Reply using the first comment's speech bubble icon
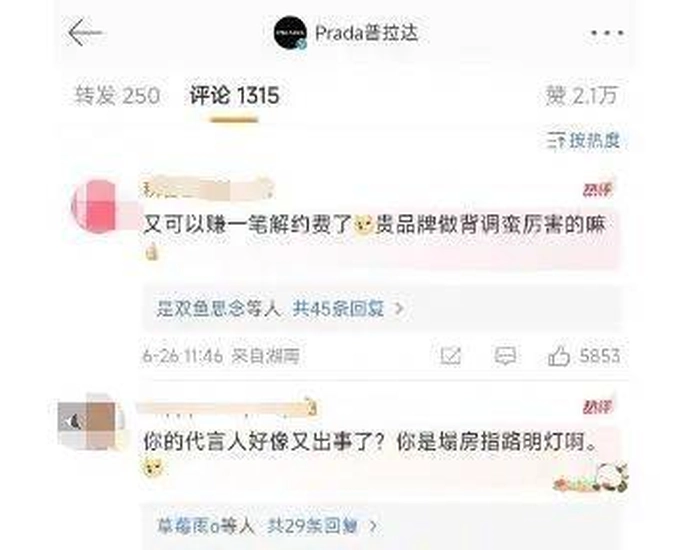 [505, 356]
